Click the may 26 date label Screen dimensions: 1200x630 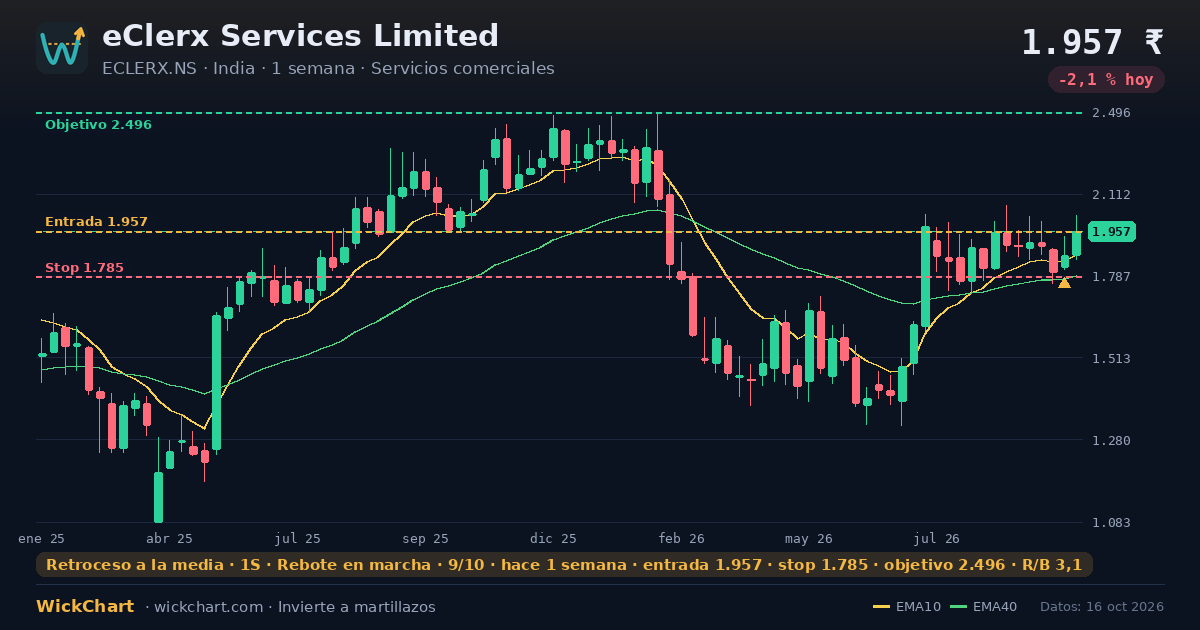coord(809,539)
